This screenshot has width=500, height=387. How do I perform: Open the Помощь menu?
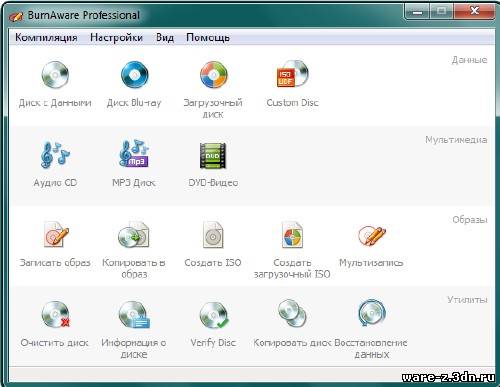click(208, 37)
